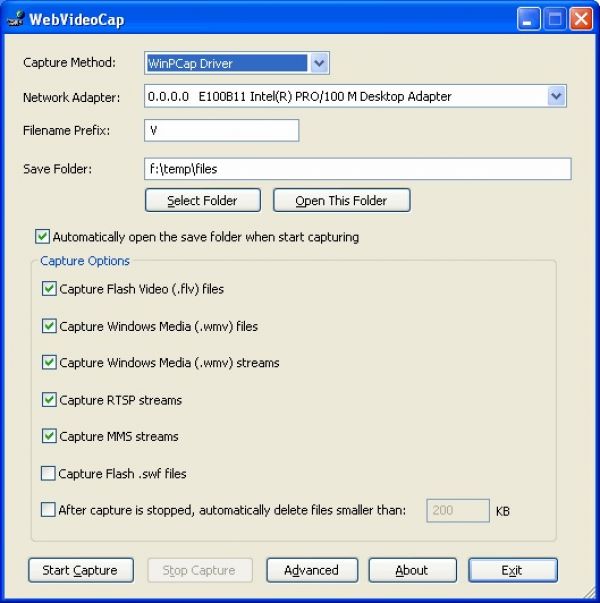Viewport: 600px width, 603px height.
Task: Enable Capture Flash .swf files
Action: pos(48,473)
